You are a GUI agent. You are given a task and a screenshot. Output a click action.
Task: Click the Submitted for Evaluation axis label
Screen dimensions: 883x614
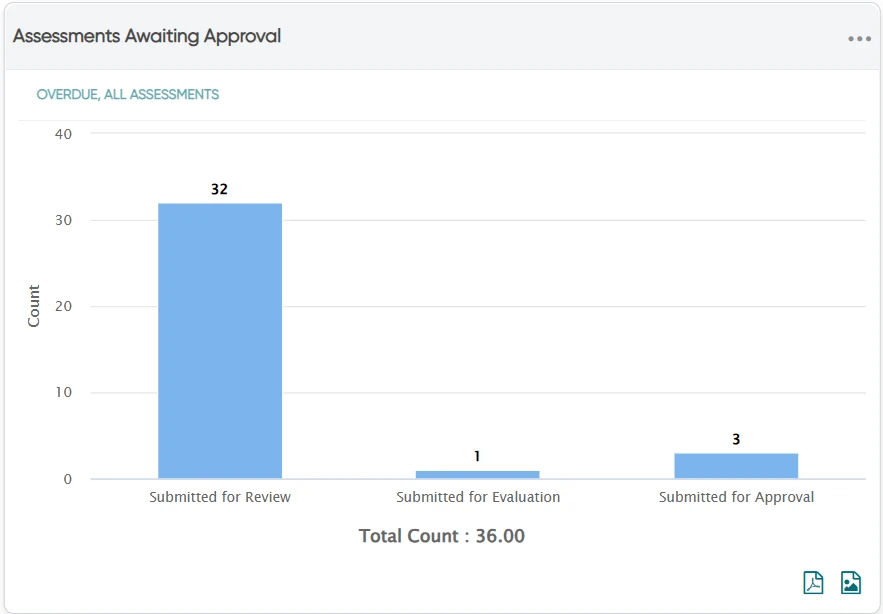(x=478, y=497)
